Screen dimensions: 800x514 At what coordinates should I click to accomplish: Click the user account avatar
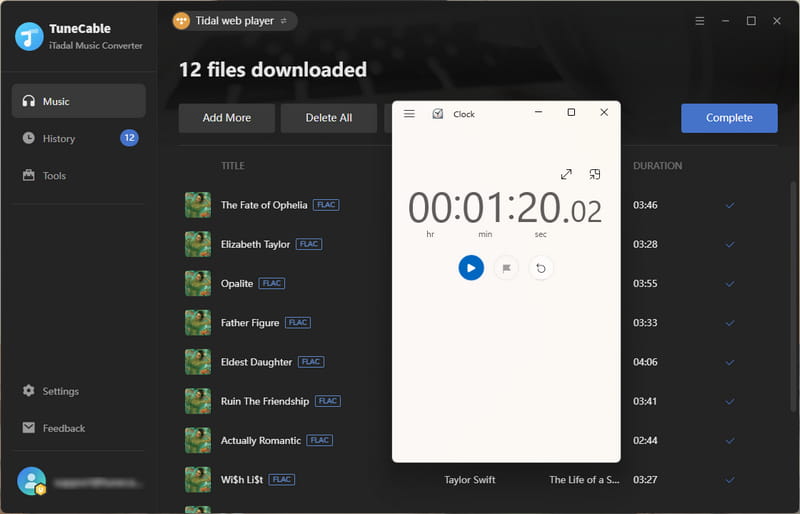pyautogui.click(x=32, y=481)
